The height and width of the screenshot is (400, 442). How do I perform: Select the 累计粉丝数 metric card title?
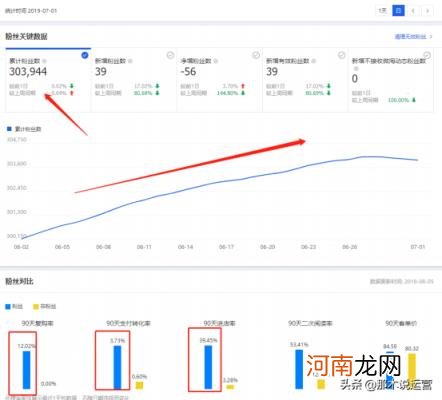click(x=24, y=61)
